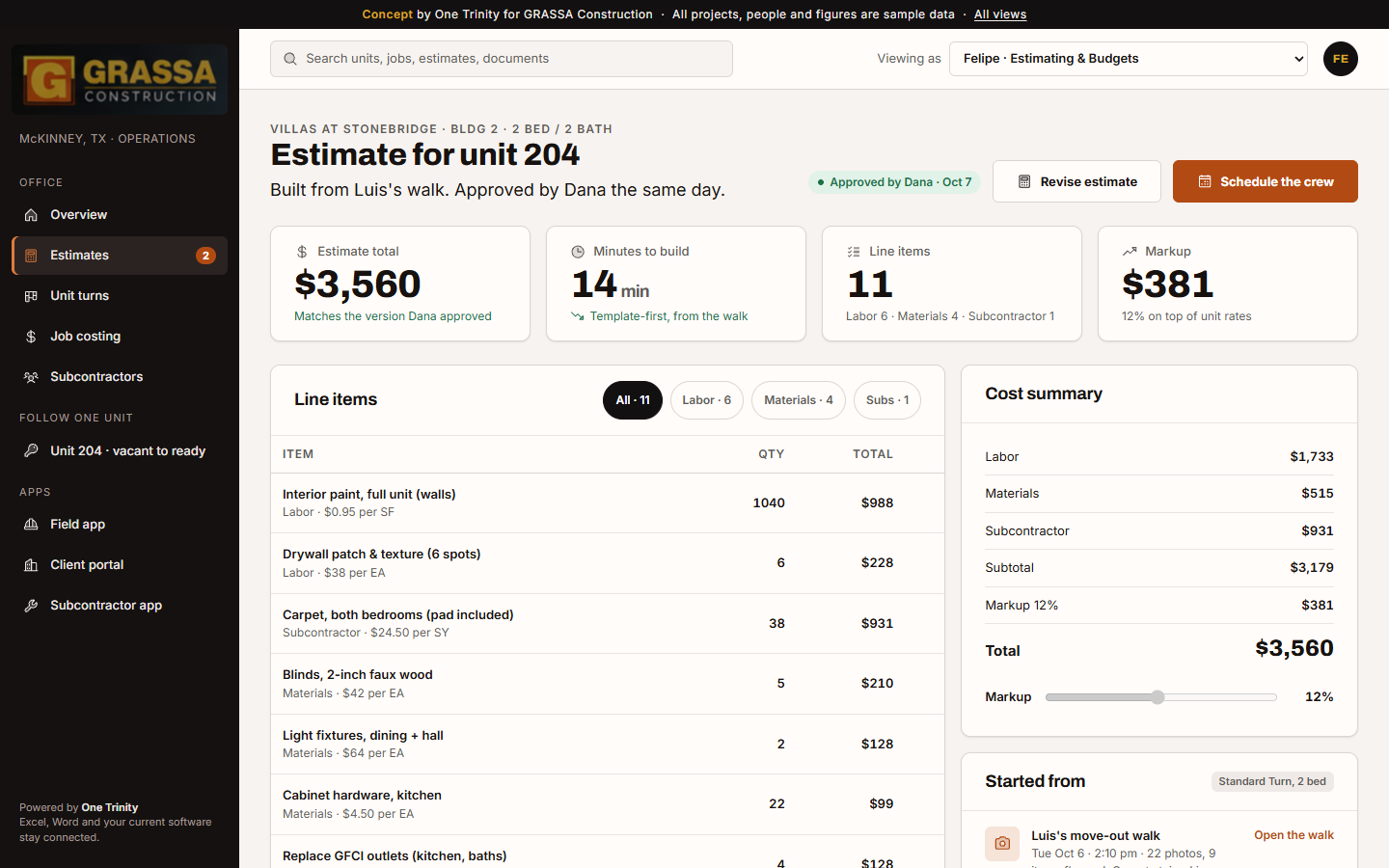Screen dimensions: 1389x868
Task: Adjust the Markup percentage slider
Action: pos(1160,697)
